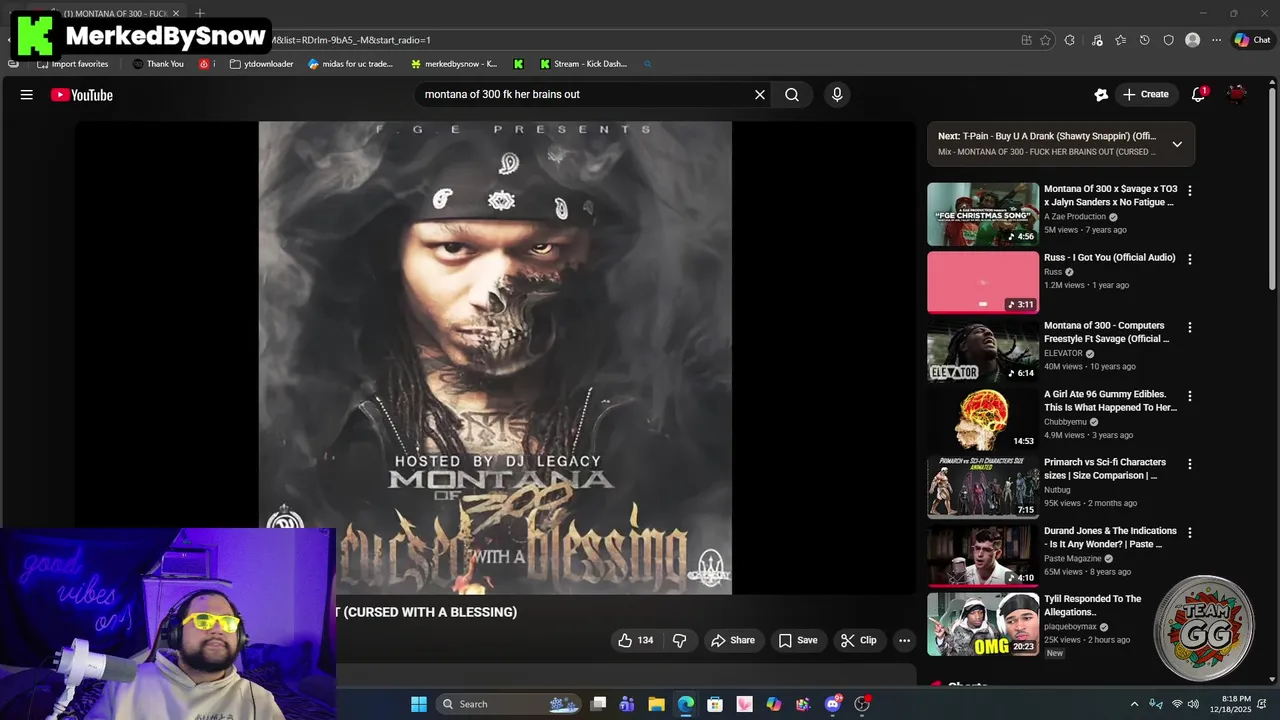1280x720 pixels.
Task: Expand the Mix playlist panel chevron
Action: point(1177,144)
